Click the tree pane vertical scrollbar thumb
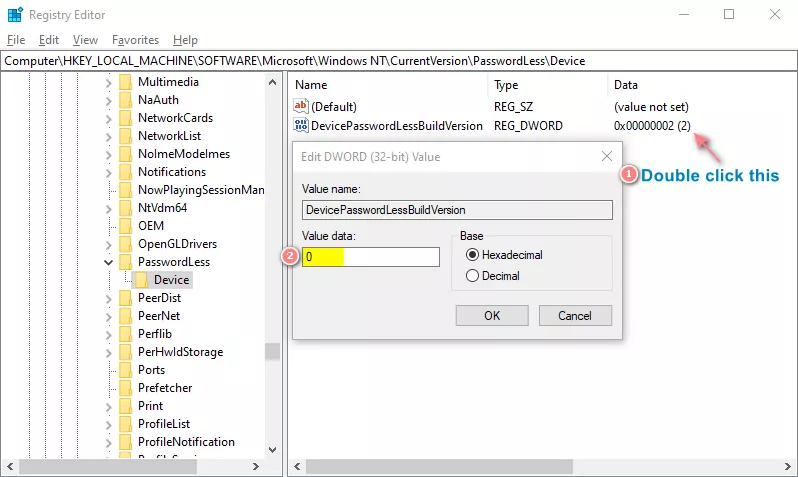This screenshot has width=798, height=477. (x=272, y=352)
